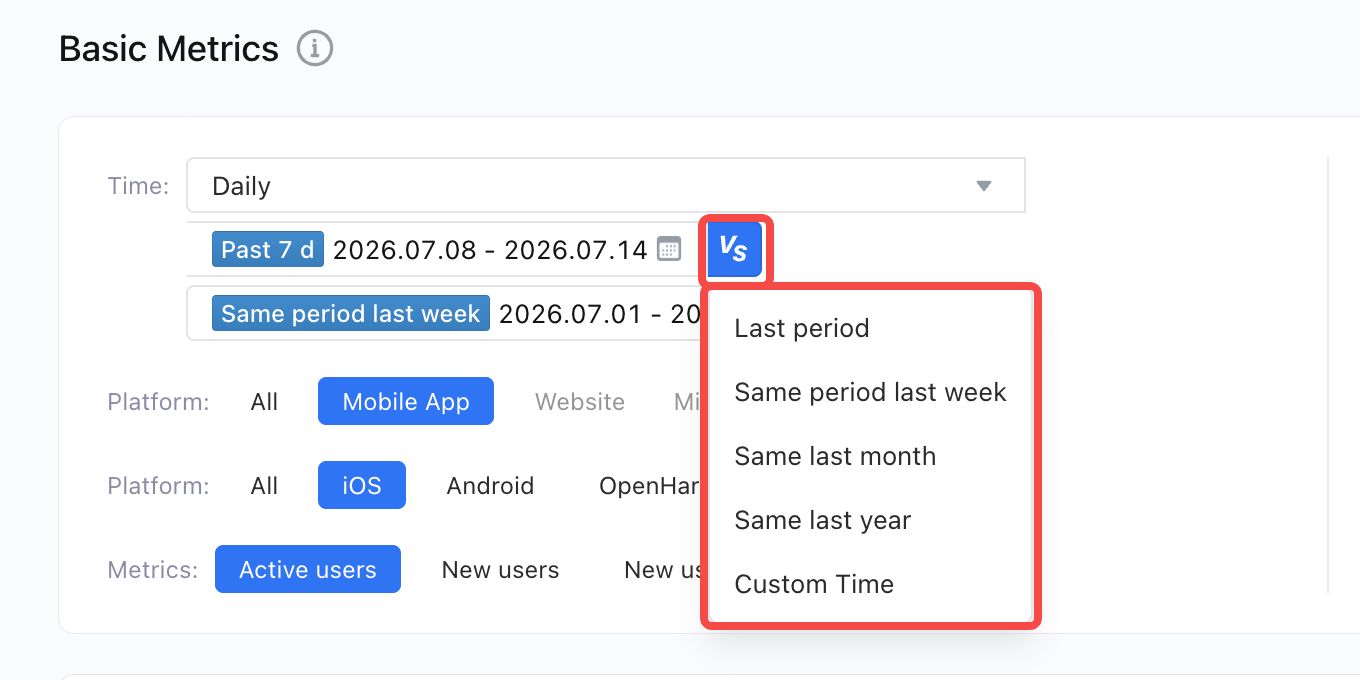Image resolution: width=1360 pixels, height=680 pixels.
Task: Click the VS compare button
Action: pos(735,250)
